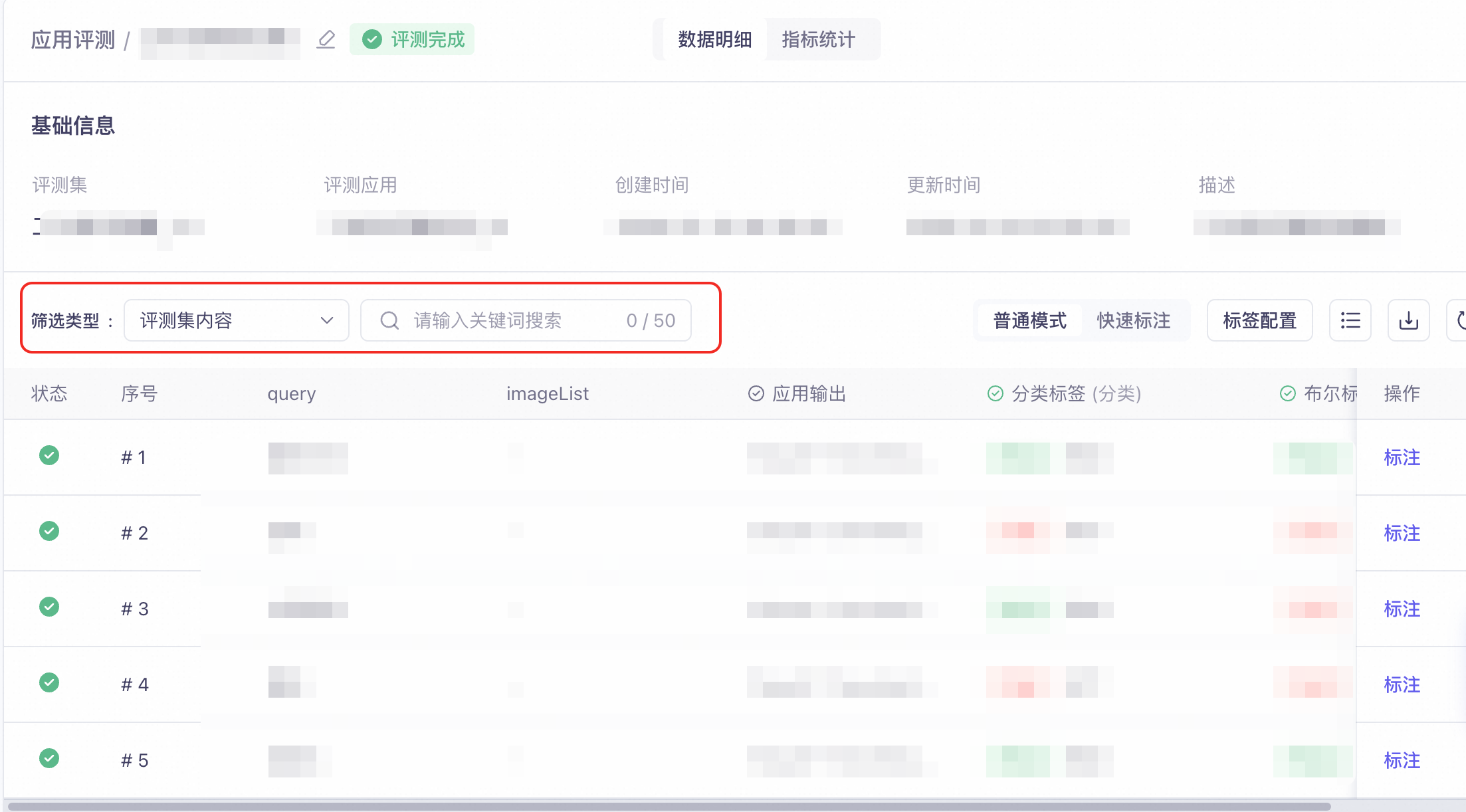Viewport: 1466px width, 812px height.
Task: Click green status check for row #1
Action: (x=49, y=456)
